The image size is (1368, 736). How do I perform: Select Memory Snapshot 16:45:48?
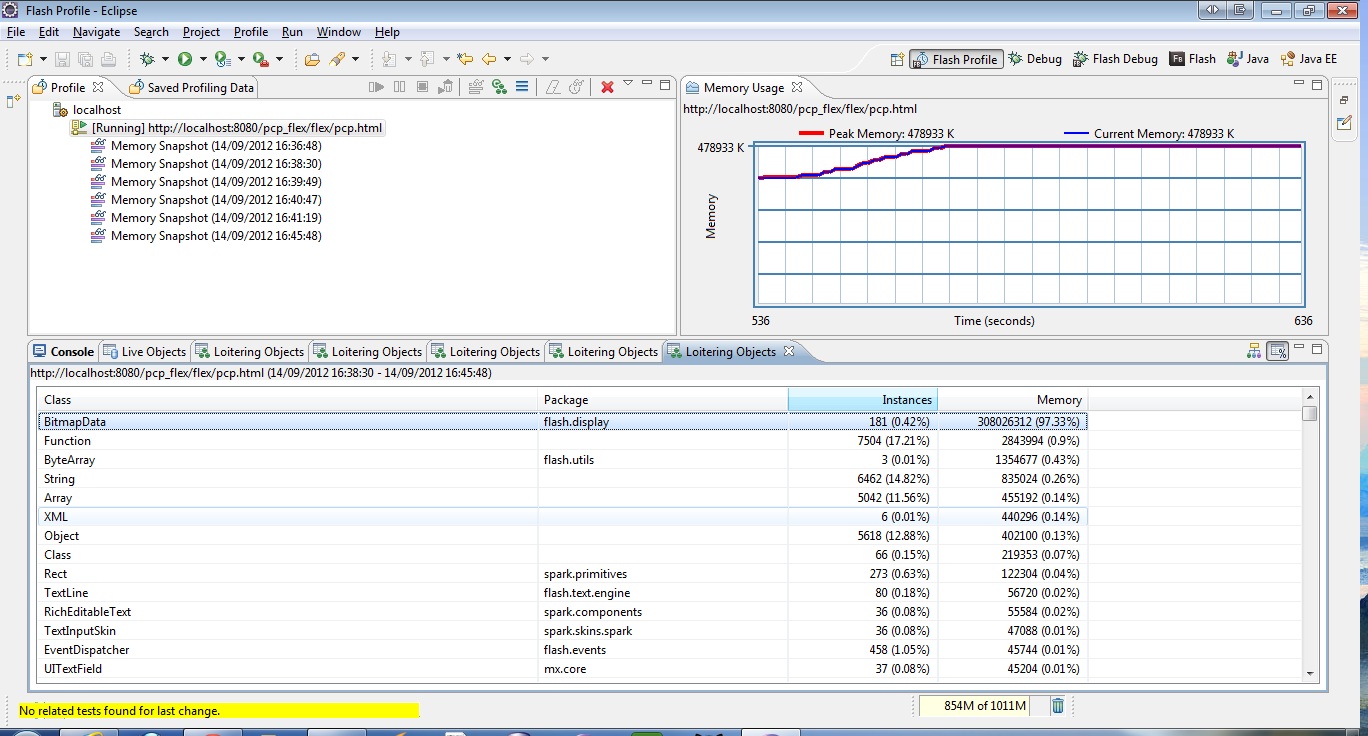206,236
